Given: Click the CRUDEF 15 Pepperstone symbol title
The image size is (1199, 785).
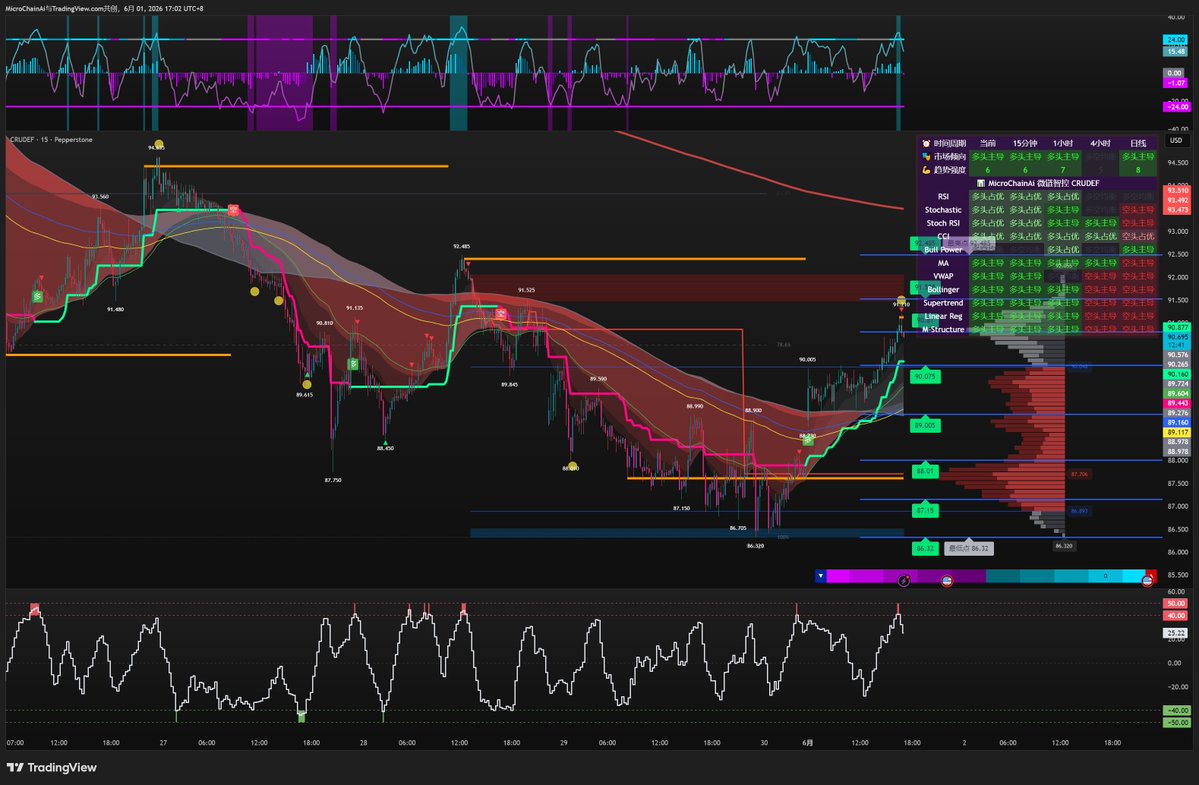Looking at the screenshot, I should pos(51,140).
